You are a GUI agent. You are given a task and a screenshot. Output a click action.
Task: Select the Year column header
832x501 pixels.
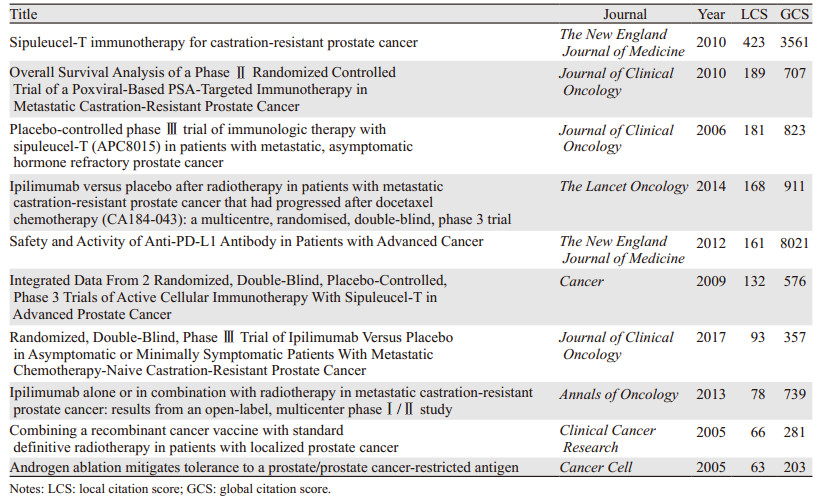tap(710, 15)
